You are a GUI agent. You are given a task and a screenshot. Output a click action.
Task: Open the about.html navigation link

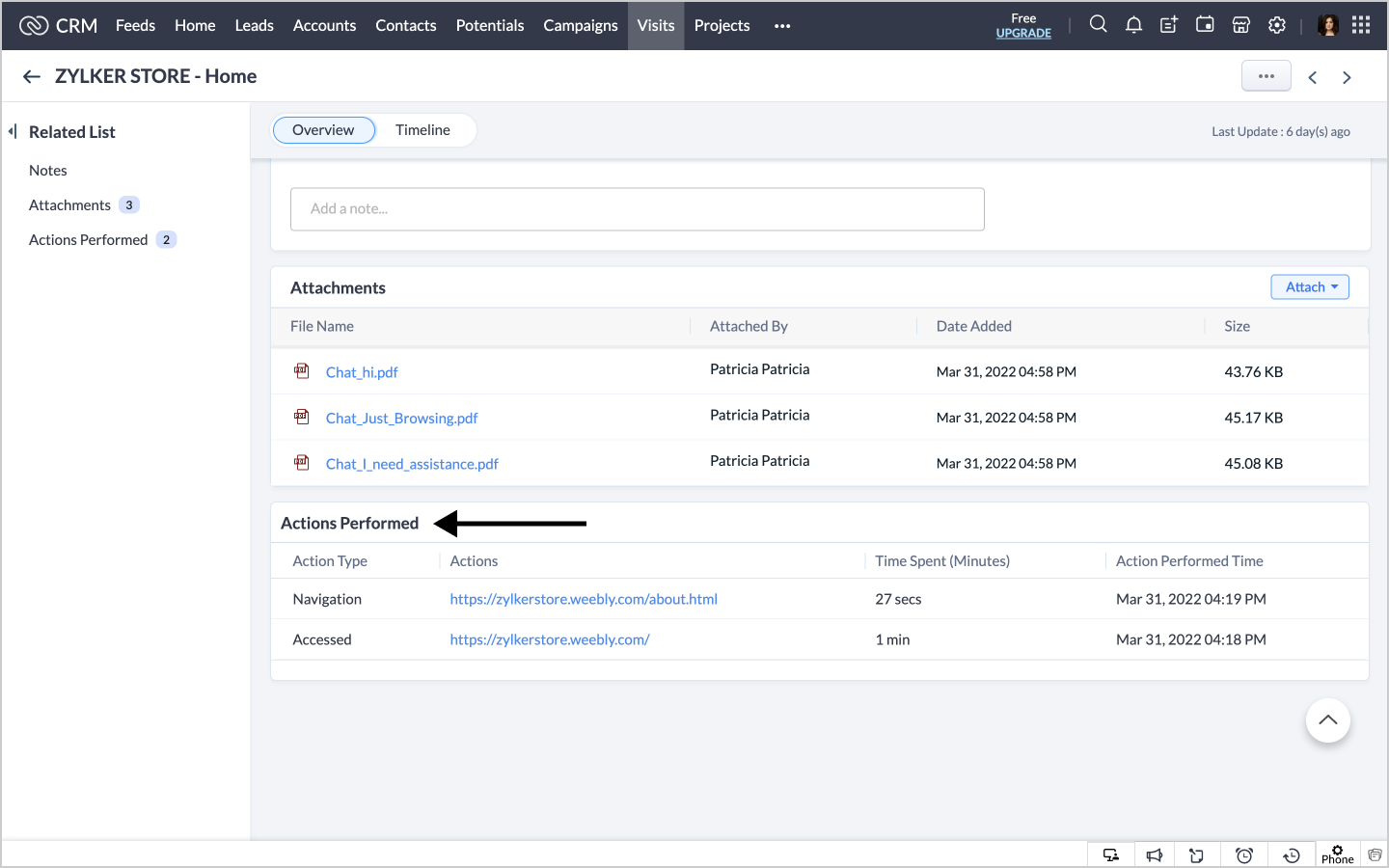[584, 599]
